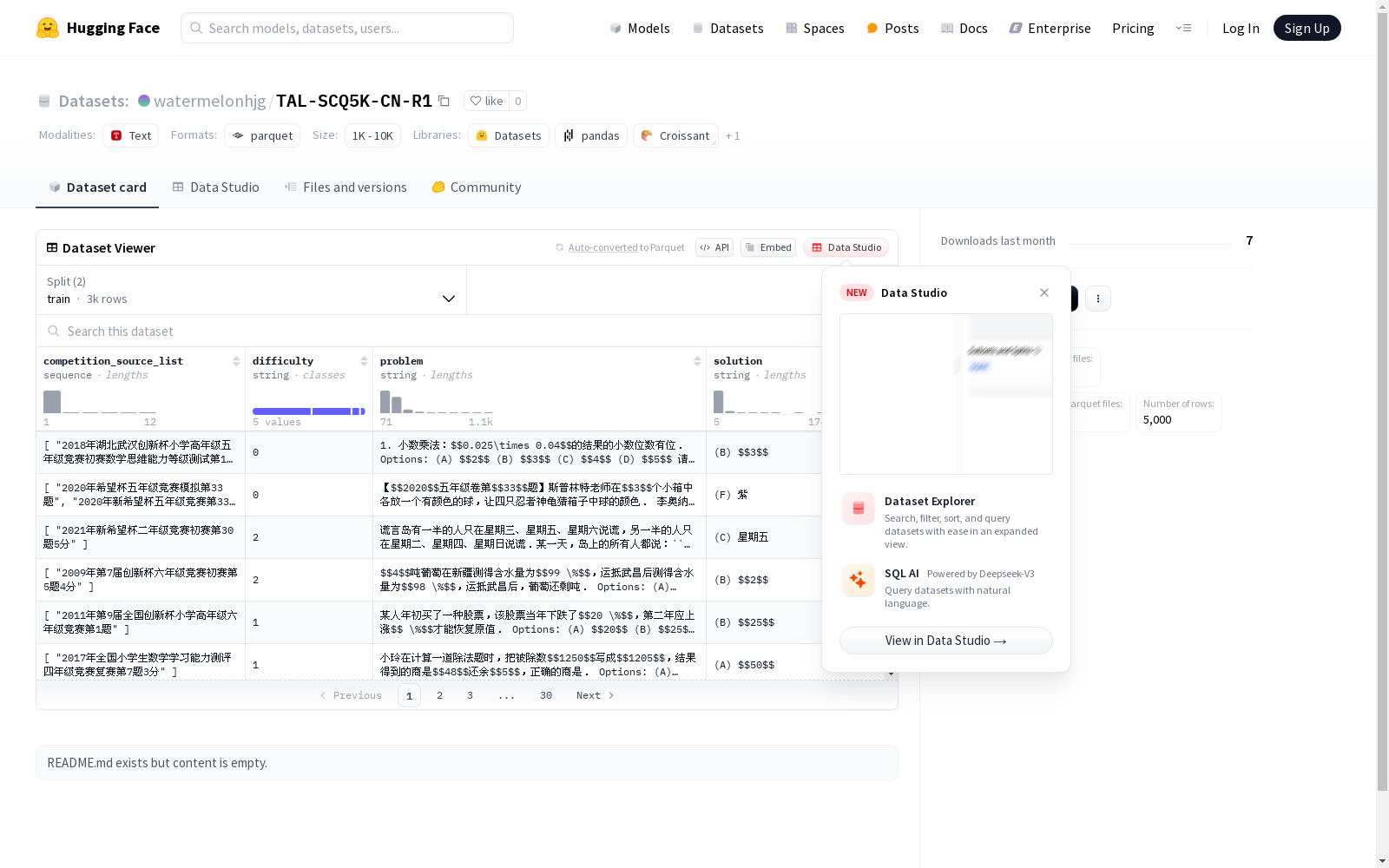1389x868 pixels.
Task: Click the Sign Up button
Action: pyautogui.click(x=1307, y=28)
